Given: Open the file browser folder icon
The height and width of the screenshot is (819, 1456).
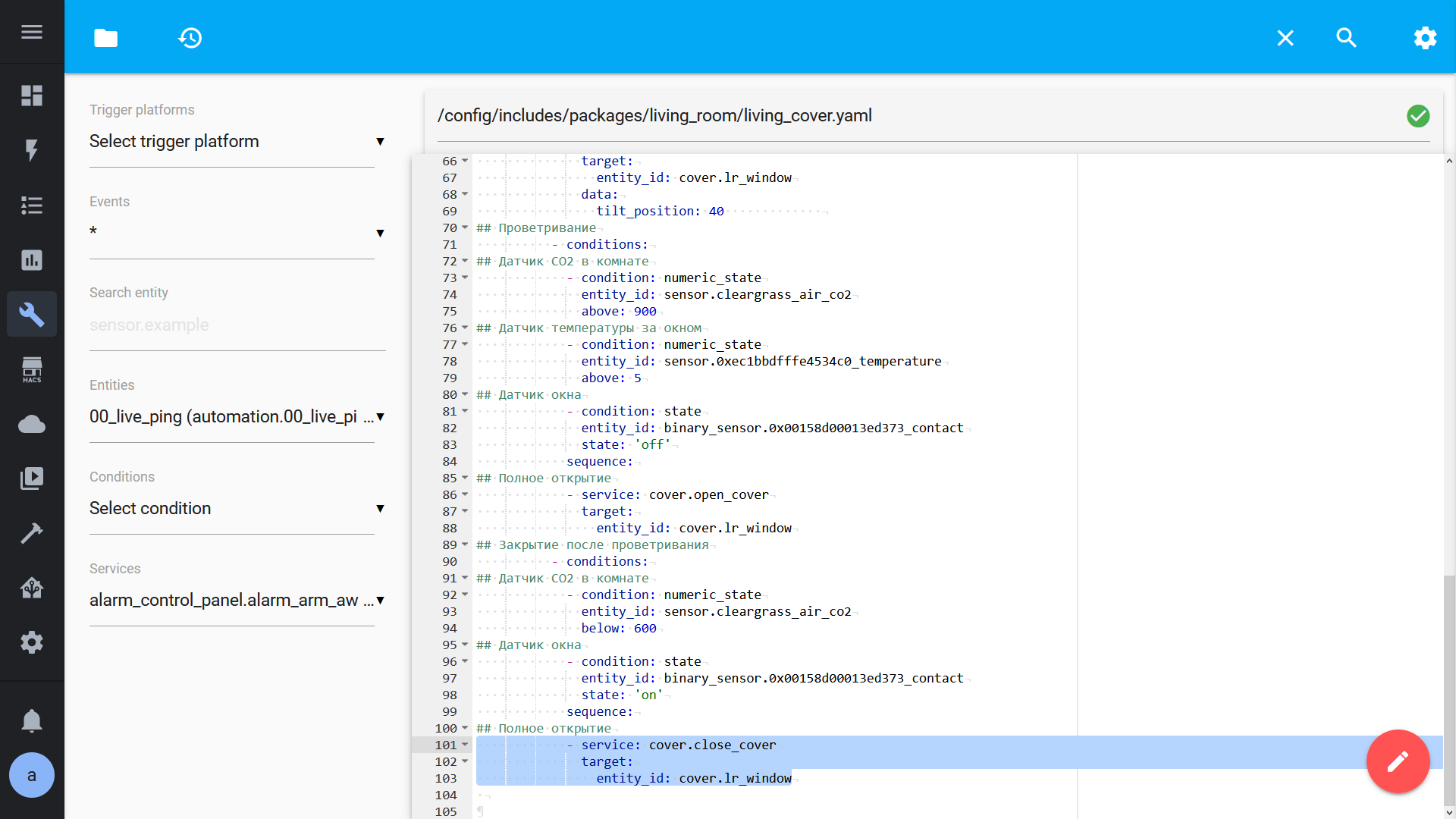Looking at the screenshot, I should click(x=105, y=38).
